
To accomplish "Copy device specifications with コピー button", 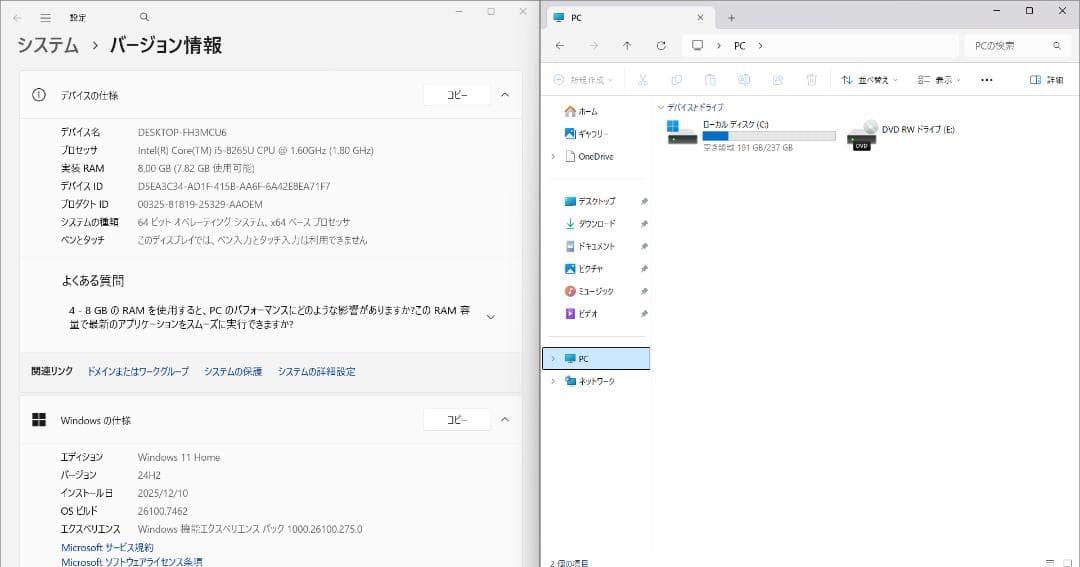I will [457, 95].
